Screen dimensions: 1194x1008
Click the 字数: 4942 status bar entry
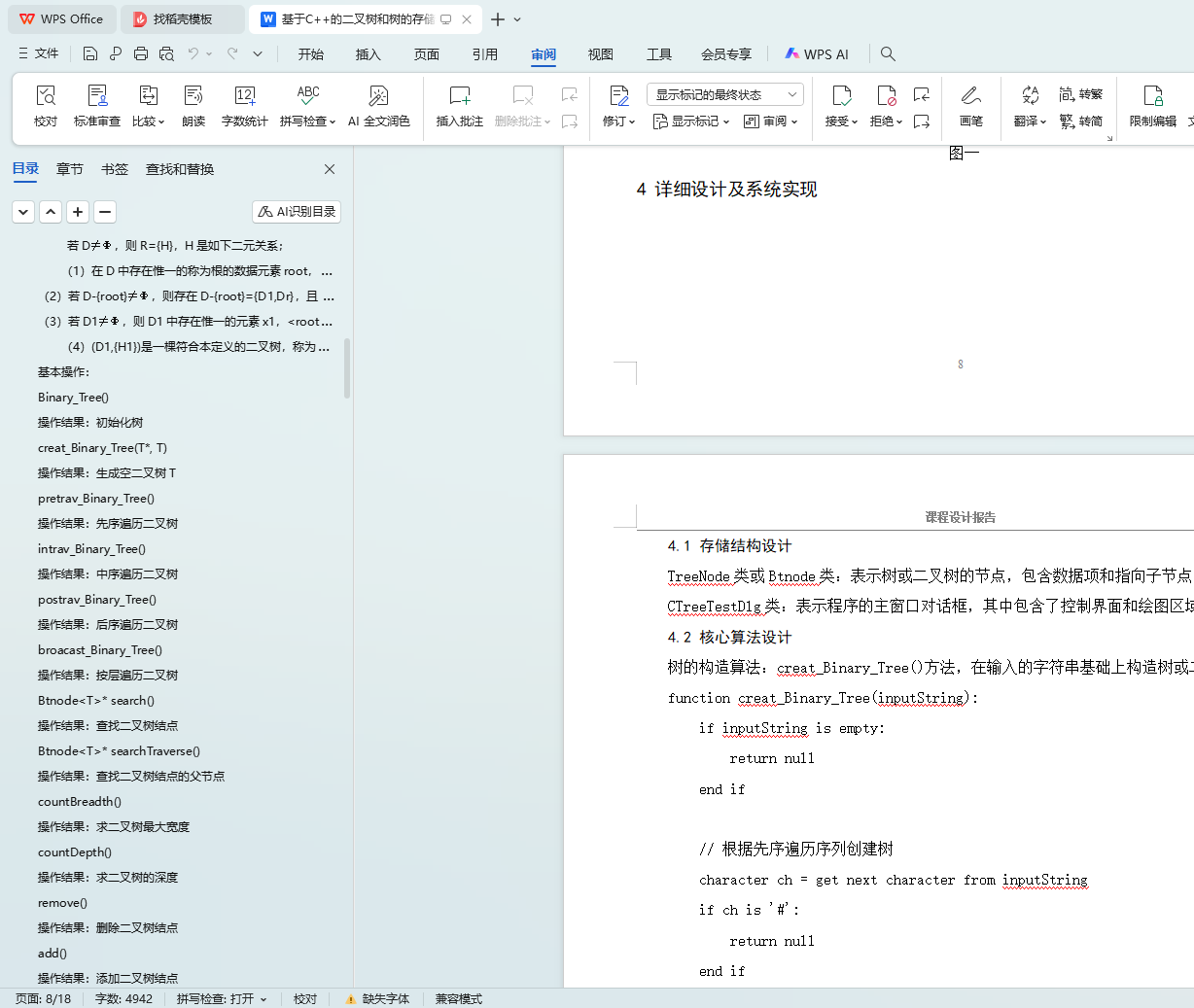pyautogui.click(x=123, y=998)
